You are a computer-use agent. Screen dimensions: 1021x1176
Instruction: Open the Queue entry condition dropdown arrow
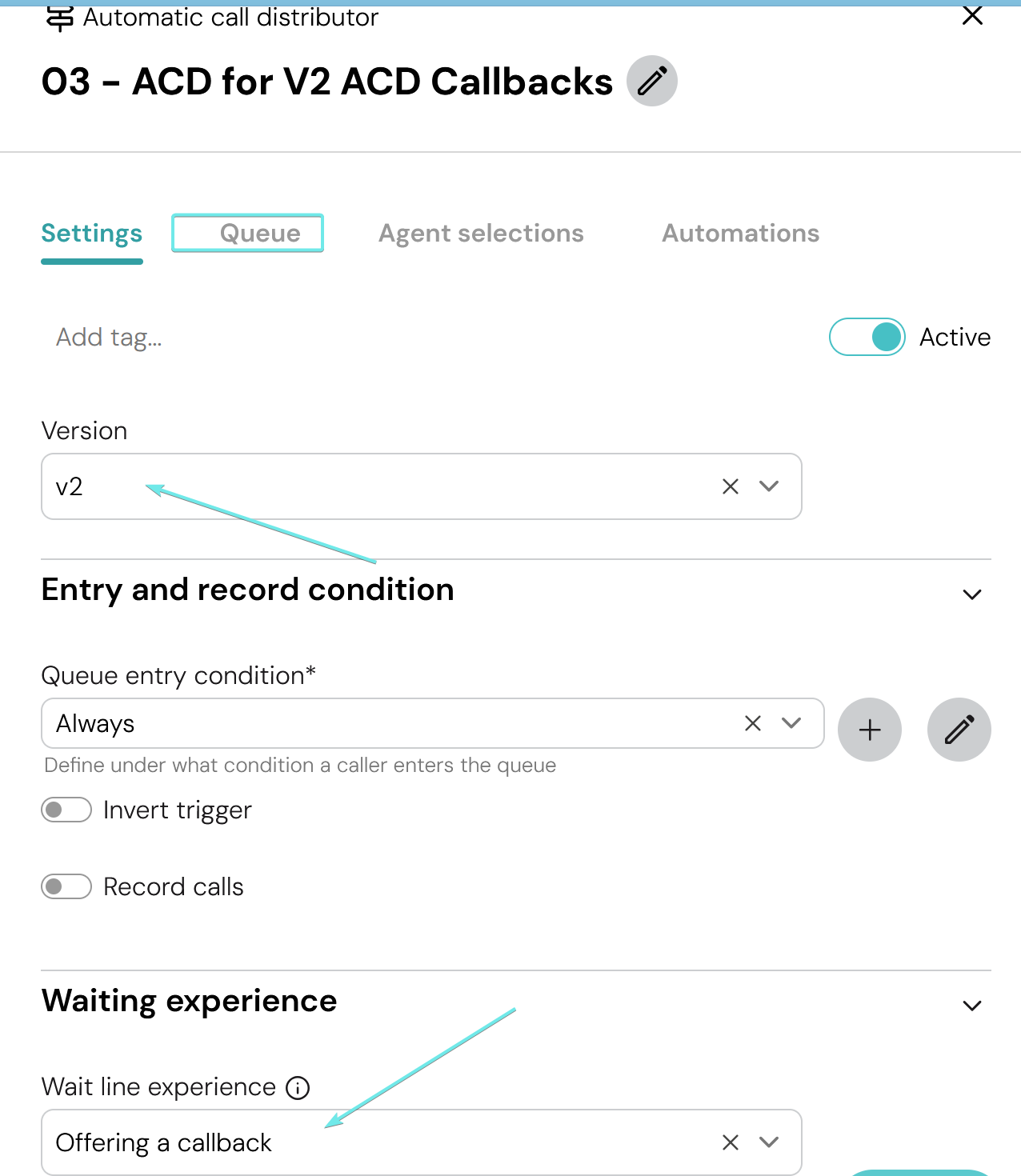tap(791, 723)
